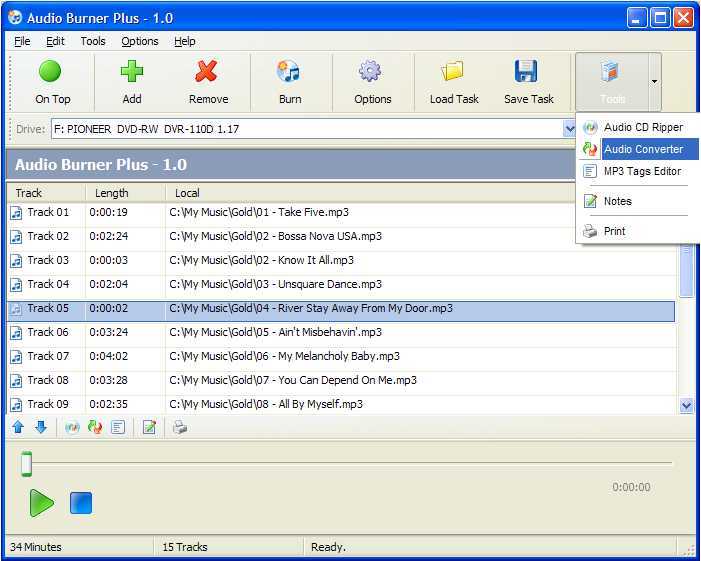This screenshot has width=701, height=561.
Task: Open the Drive selection combo box
Action: [313, 129]
